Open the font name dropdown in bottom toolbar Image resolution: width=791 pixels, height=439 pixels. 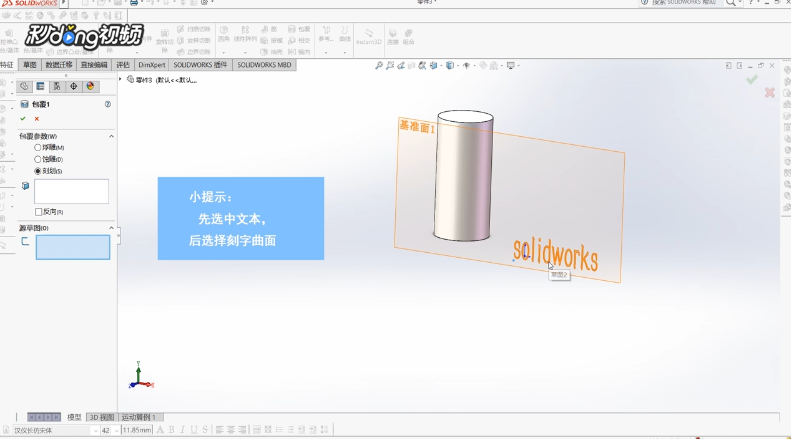click(x=95, y=430)
